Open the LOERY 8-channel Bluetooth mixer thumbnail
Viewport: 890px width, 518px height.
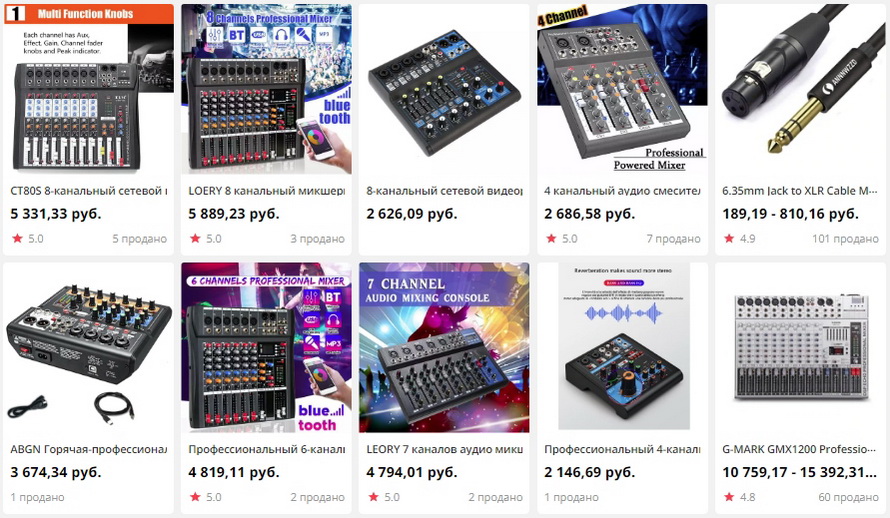(x=266, y=89)
